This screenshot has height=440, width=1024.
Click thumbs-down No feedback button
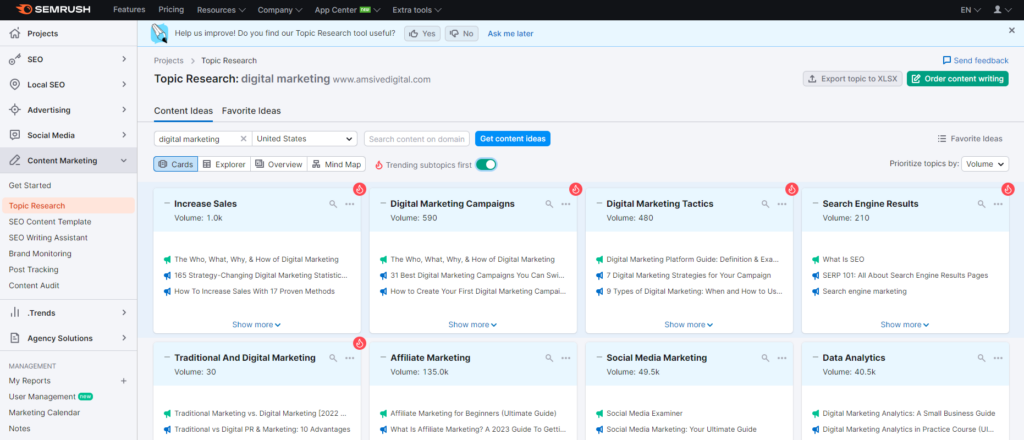(x=462, y=33)
